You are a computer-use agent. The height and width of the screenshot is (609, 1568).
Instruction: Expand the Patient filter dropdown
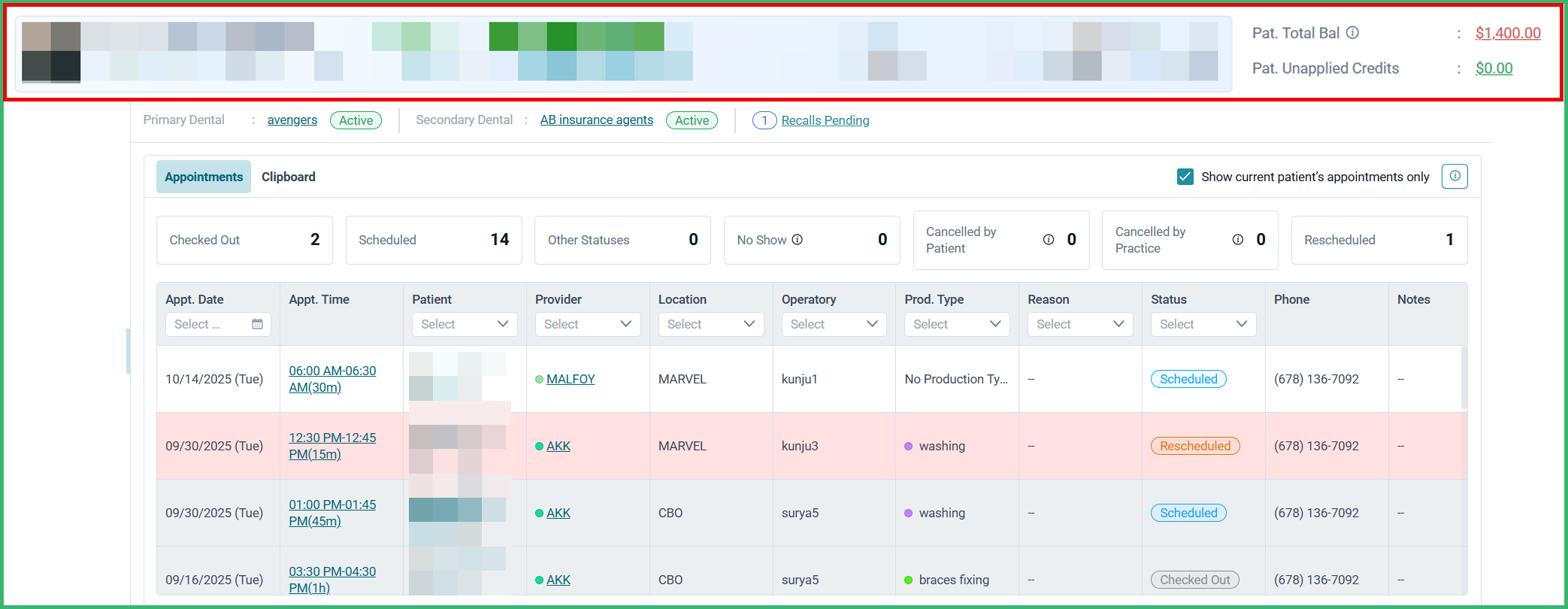[465, 324]
